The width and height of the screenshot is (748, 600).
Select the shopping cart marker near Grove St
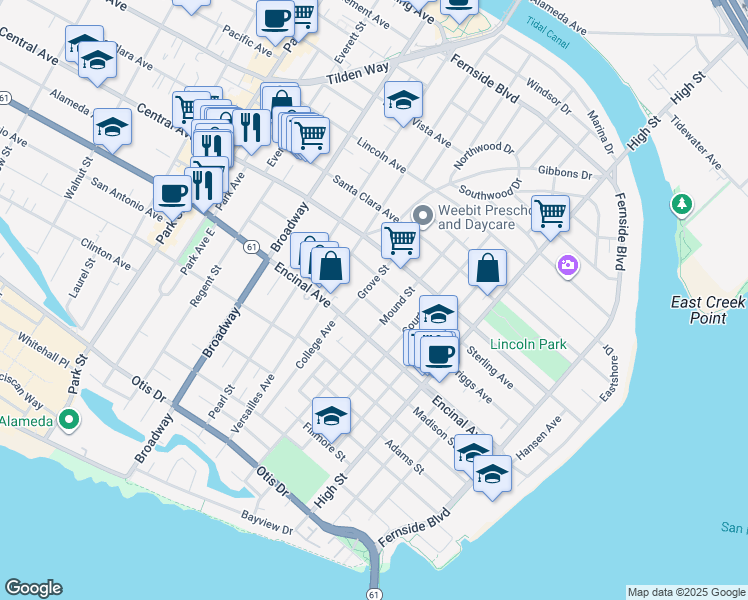[x=401, y=243]
